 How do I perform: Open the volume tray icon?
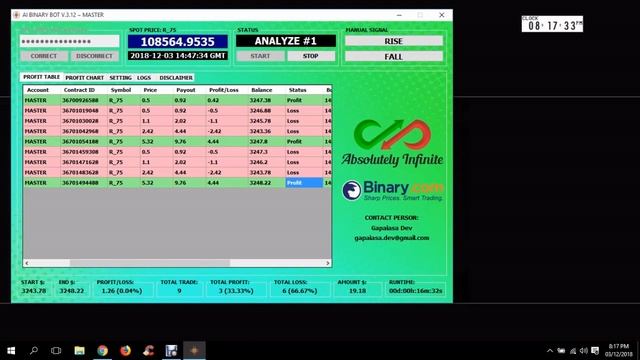584,351
